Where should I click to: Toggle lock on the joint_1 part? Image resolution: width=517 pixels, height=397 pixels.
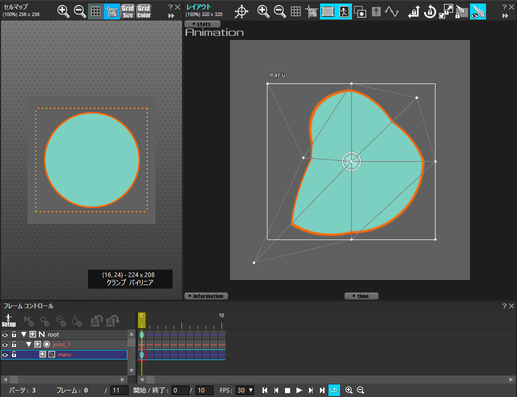click(14, 344)
